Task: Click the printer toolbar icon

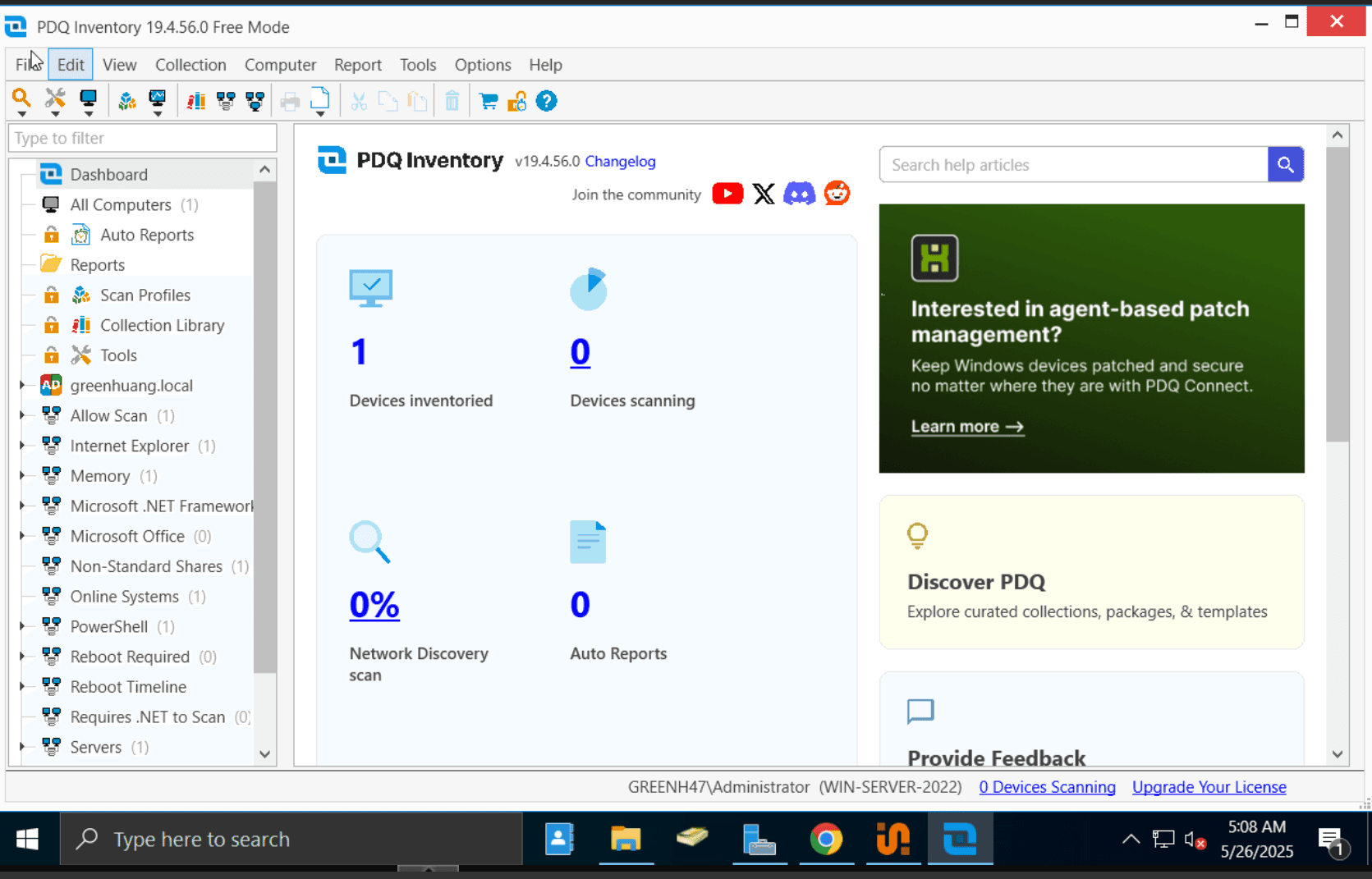Action: [290, 101]
